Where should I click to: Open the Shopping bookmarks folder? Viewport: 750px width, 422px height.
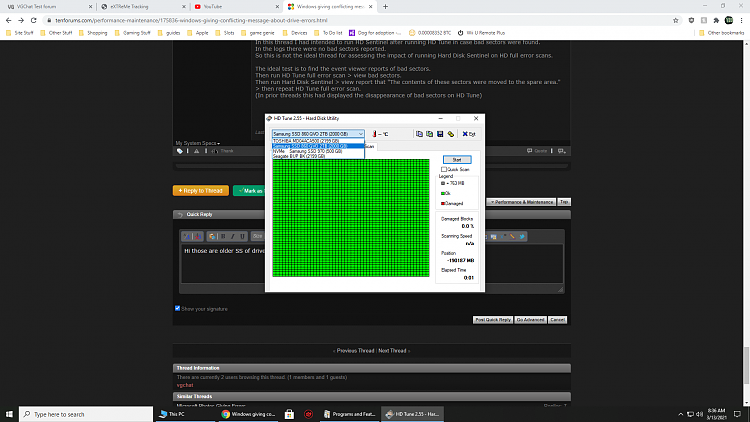93,33
